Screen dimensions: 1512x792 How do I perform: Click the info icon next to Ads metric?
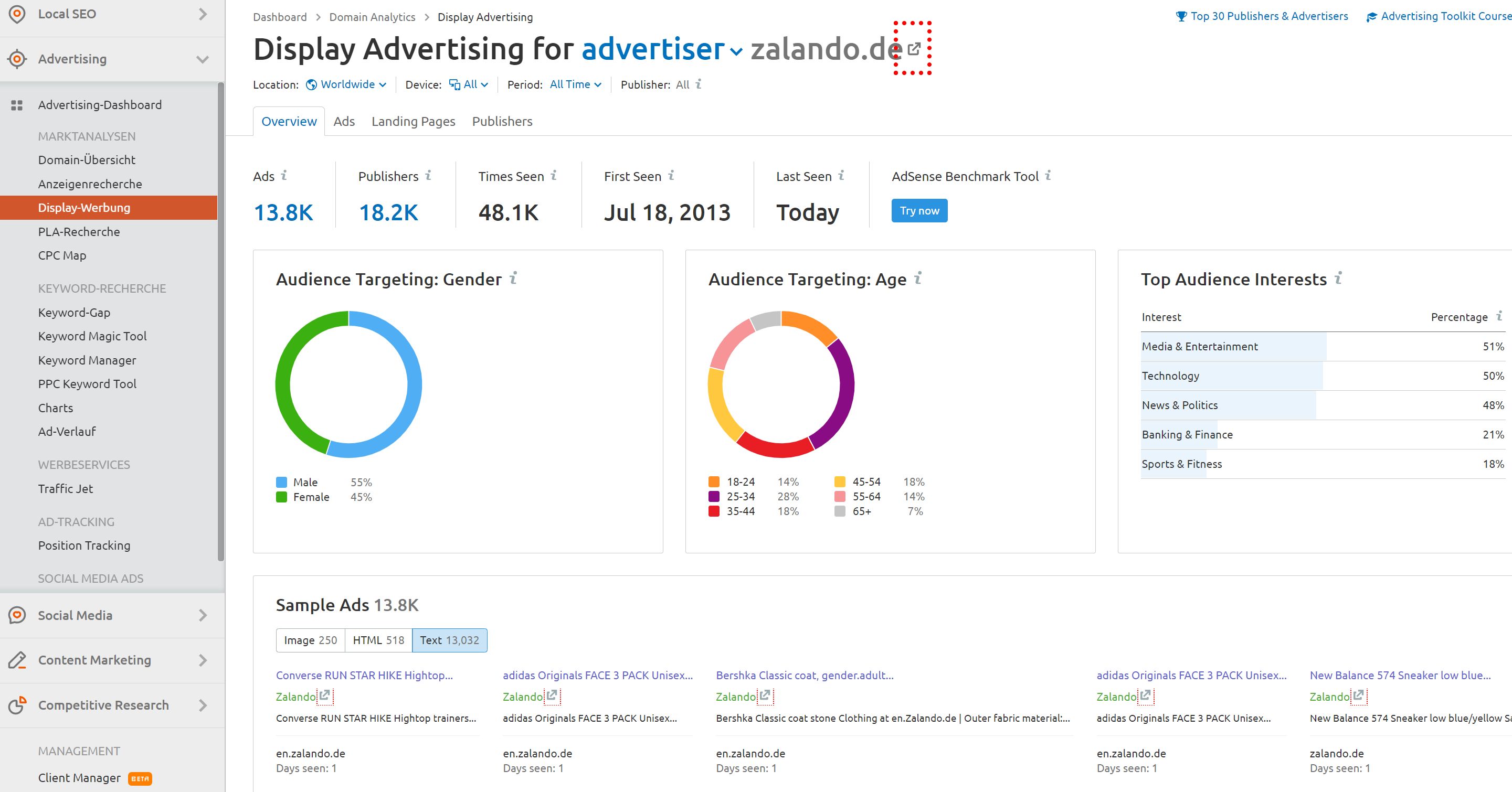pos(284,175)
